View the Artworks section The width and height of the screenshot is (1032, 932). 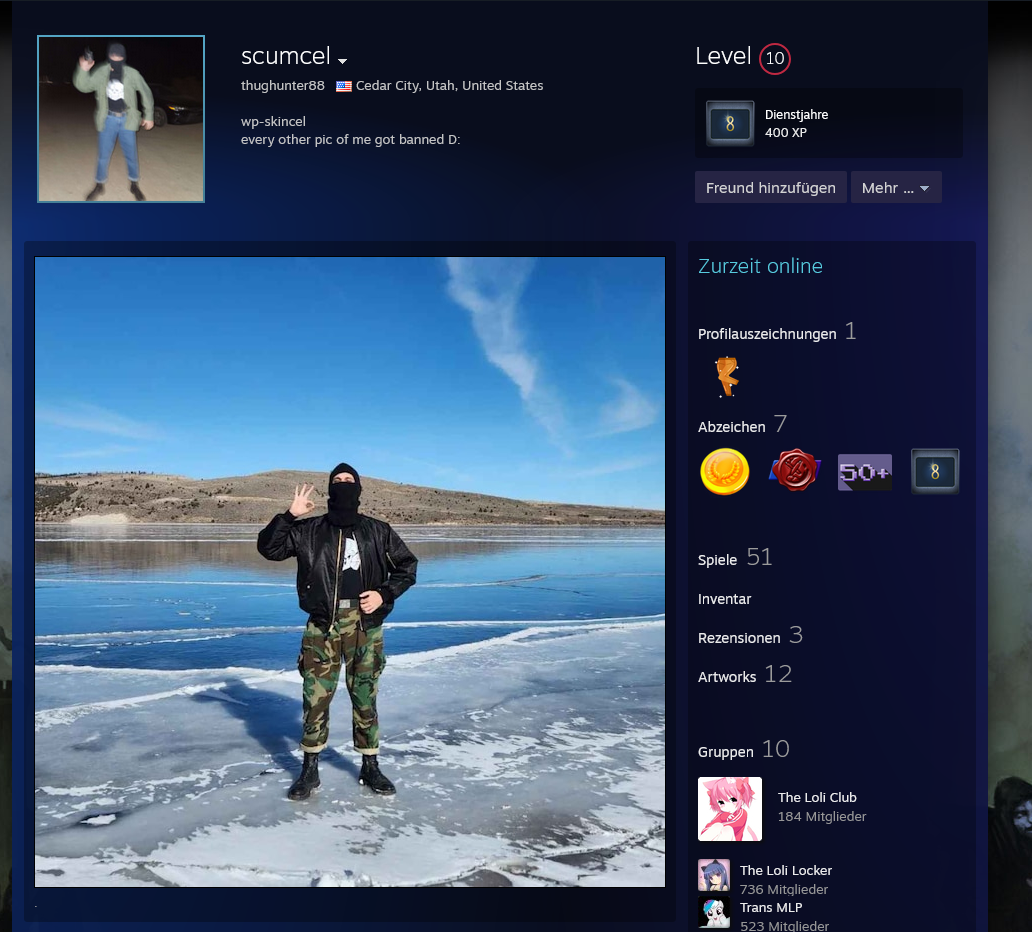(727, 677)
